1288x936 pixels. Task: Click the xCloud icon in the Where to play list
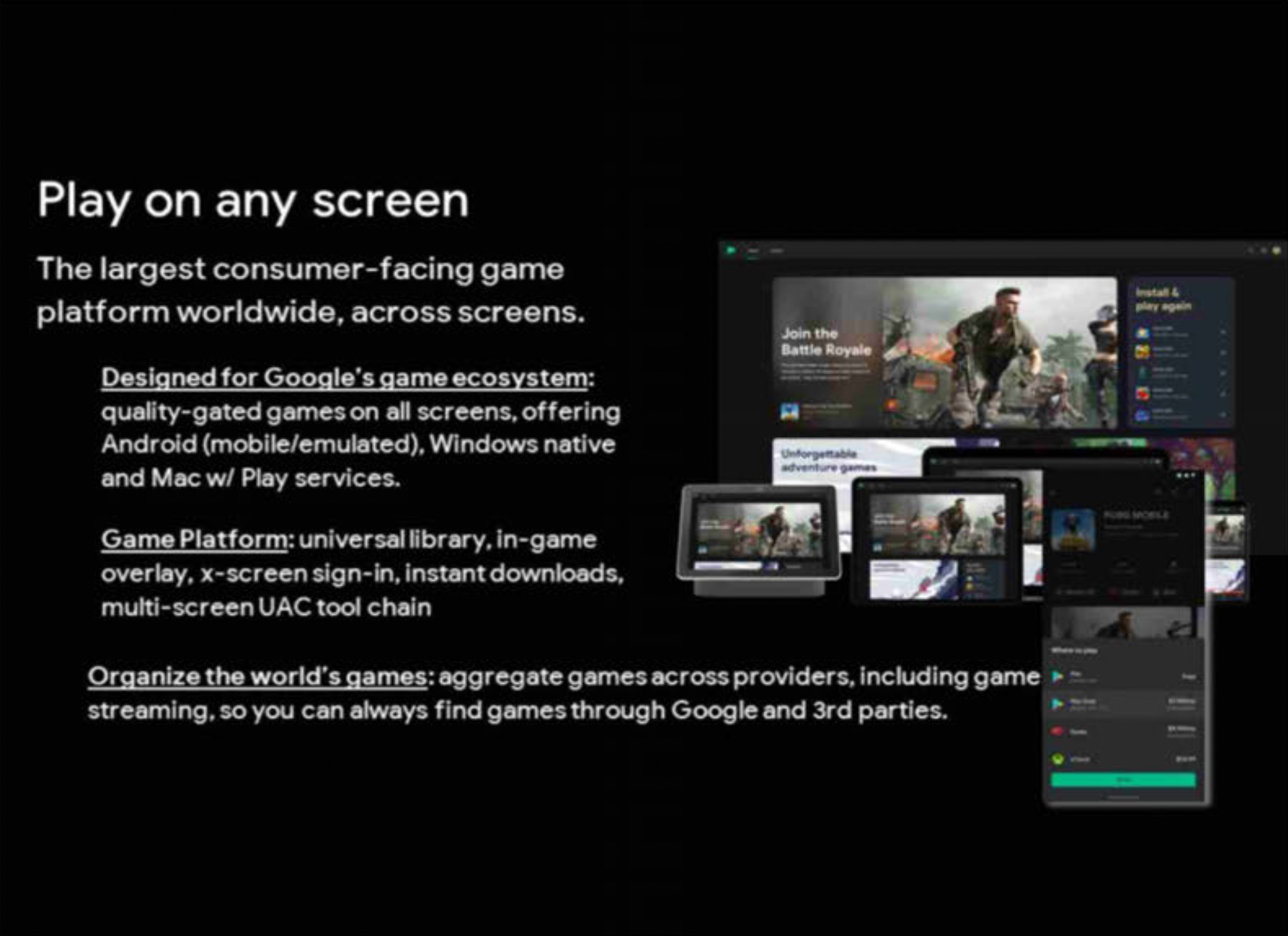coord(1057,759)
